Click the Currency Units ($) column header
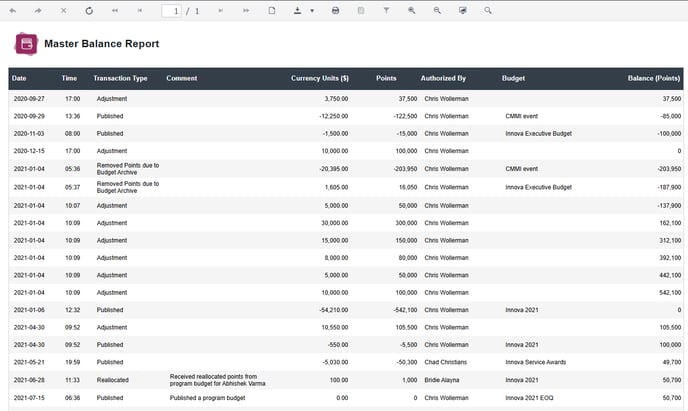This screenshot has width=688, height=411. [320, 78]
